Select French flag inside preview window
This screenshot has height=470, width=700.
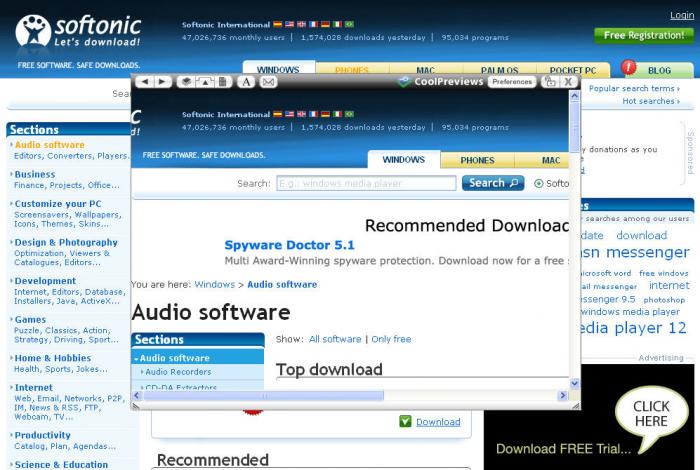point(313,114)
